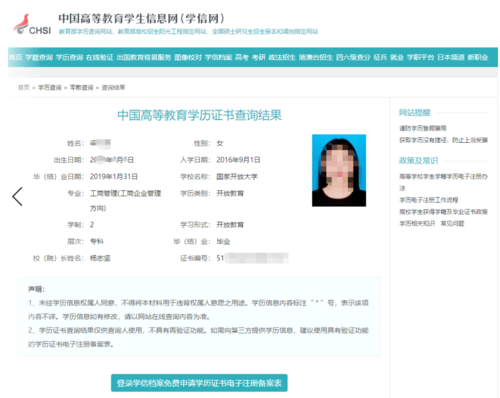
Task: Open 学历查询 in the navigation bar
Action: [x=69, y=57]
